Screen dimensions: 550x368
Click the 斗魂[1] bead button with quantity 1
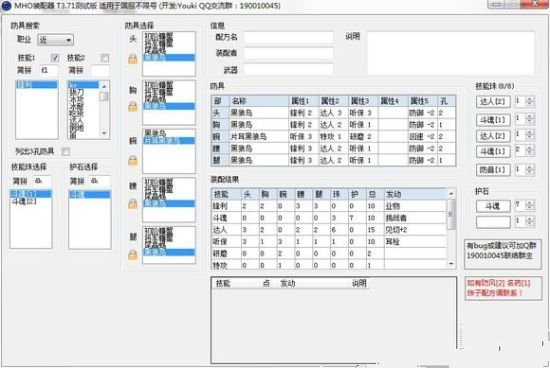click(x=493, y=120)
